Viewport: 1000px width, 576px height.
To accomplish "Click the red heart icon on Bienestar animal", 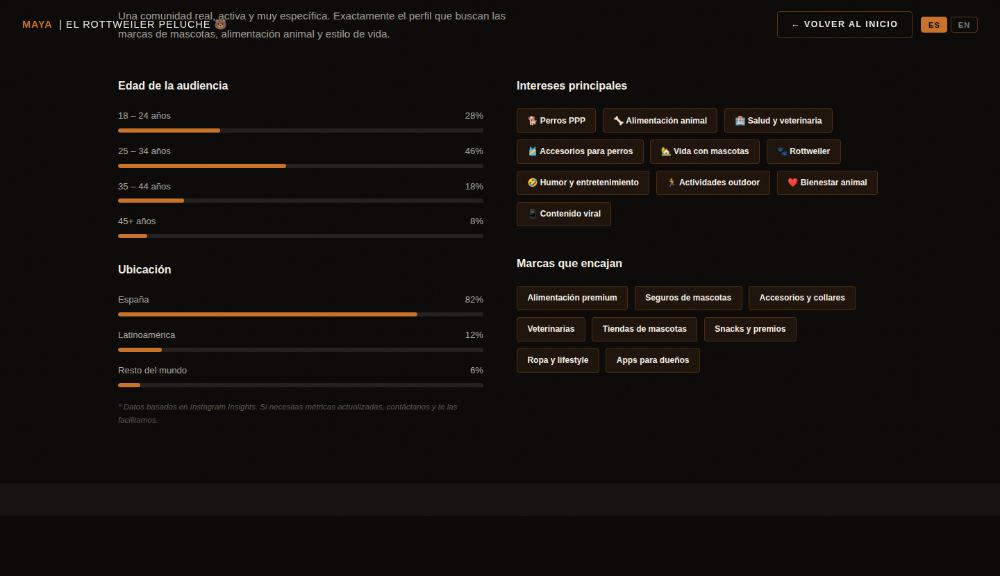I will click(x=792, y=182).
